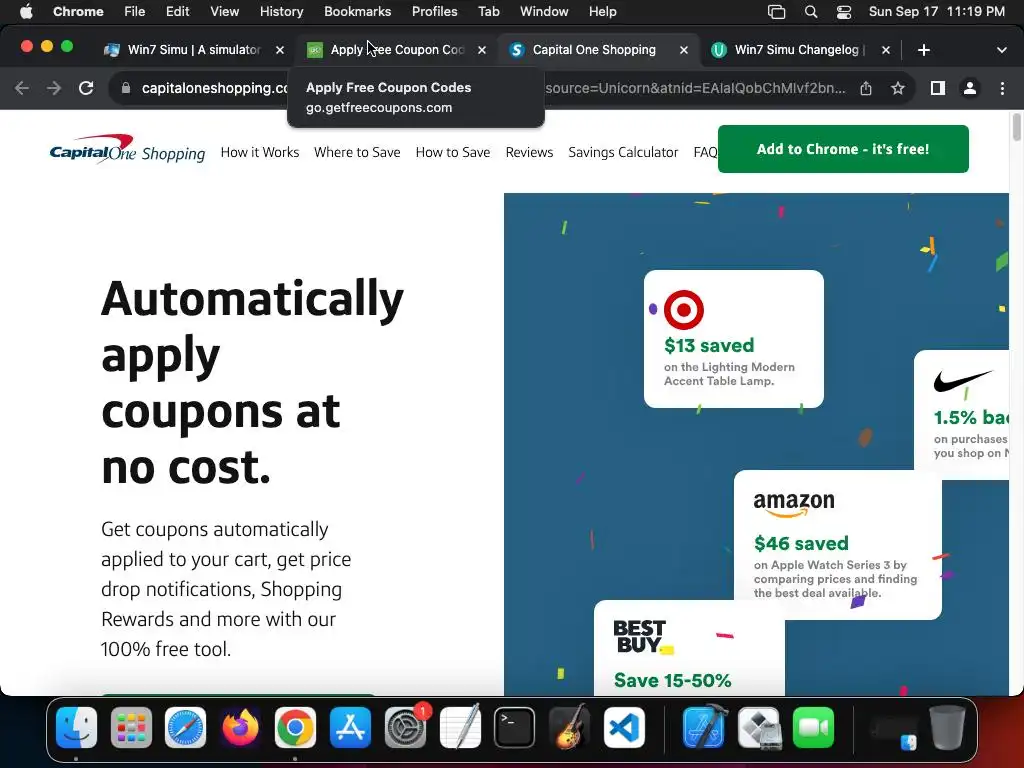Open Control Center icon

pos(844,12)
